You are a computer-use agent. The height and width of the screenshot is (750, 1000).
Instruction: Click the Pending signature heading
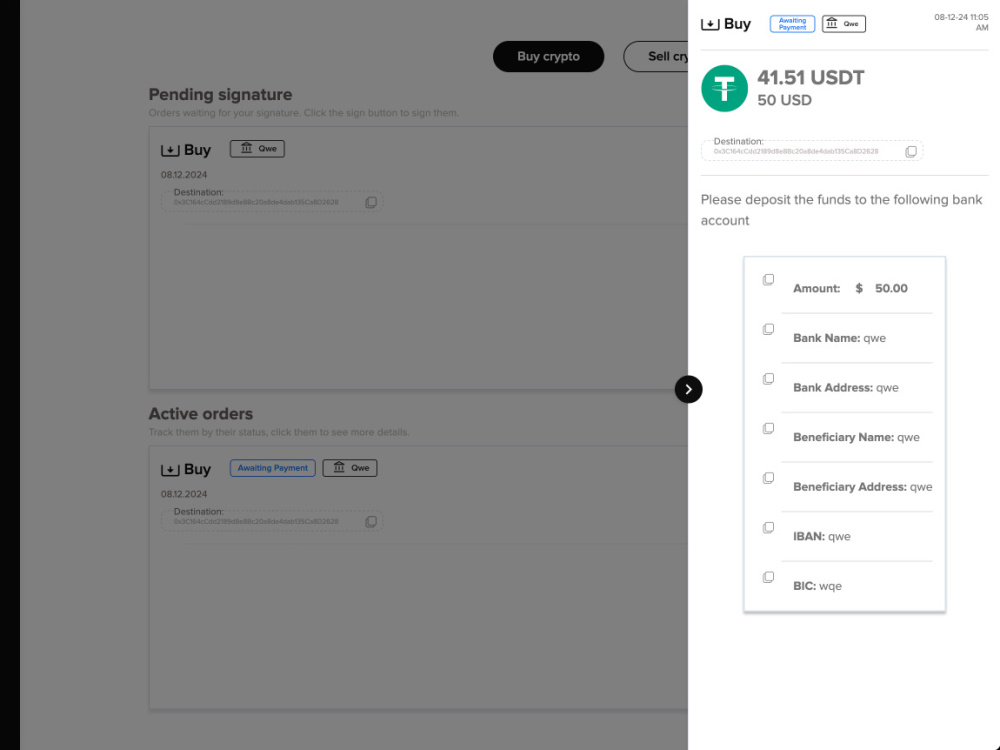coord(220,94)
